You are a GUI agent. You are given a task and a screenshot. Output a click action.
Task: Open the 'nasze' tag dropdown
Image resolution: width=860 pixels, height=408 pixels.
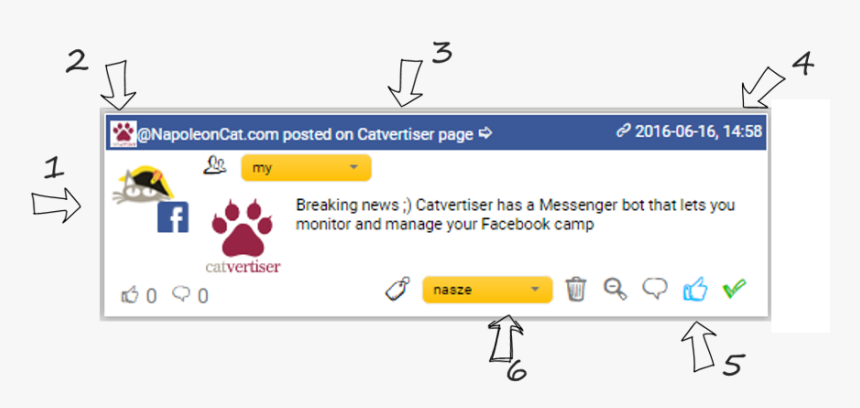coord(488,290)
